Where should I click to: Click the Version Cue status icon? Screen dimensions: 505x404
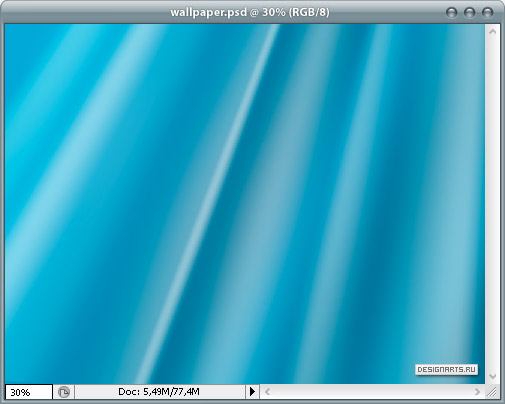click(x=64, y=392)
